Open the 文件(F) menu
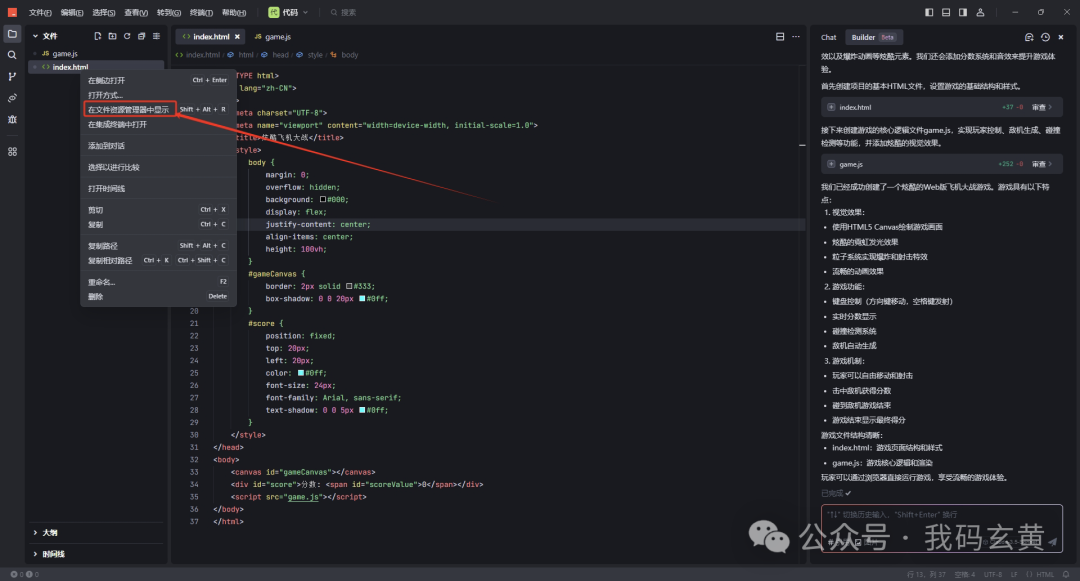This screenshot has height=581, width=1080. pyautogui.click(x=40, y=12)
